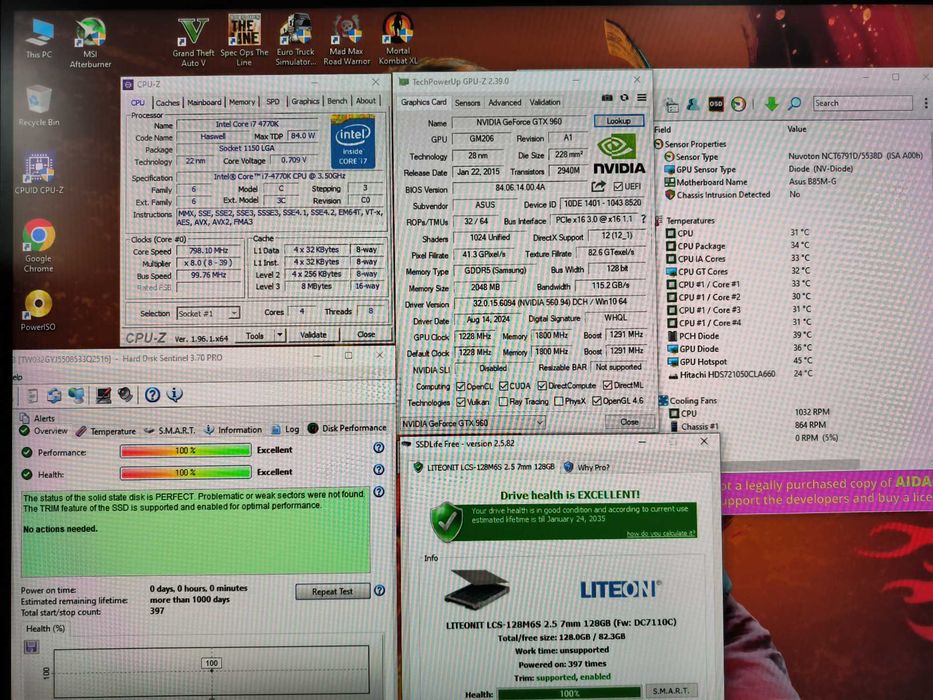
Task: Click the AIDA64 user toolbar icon
Action: click(693, 105)
